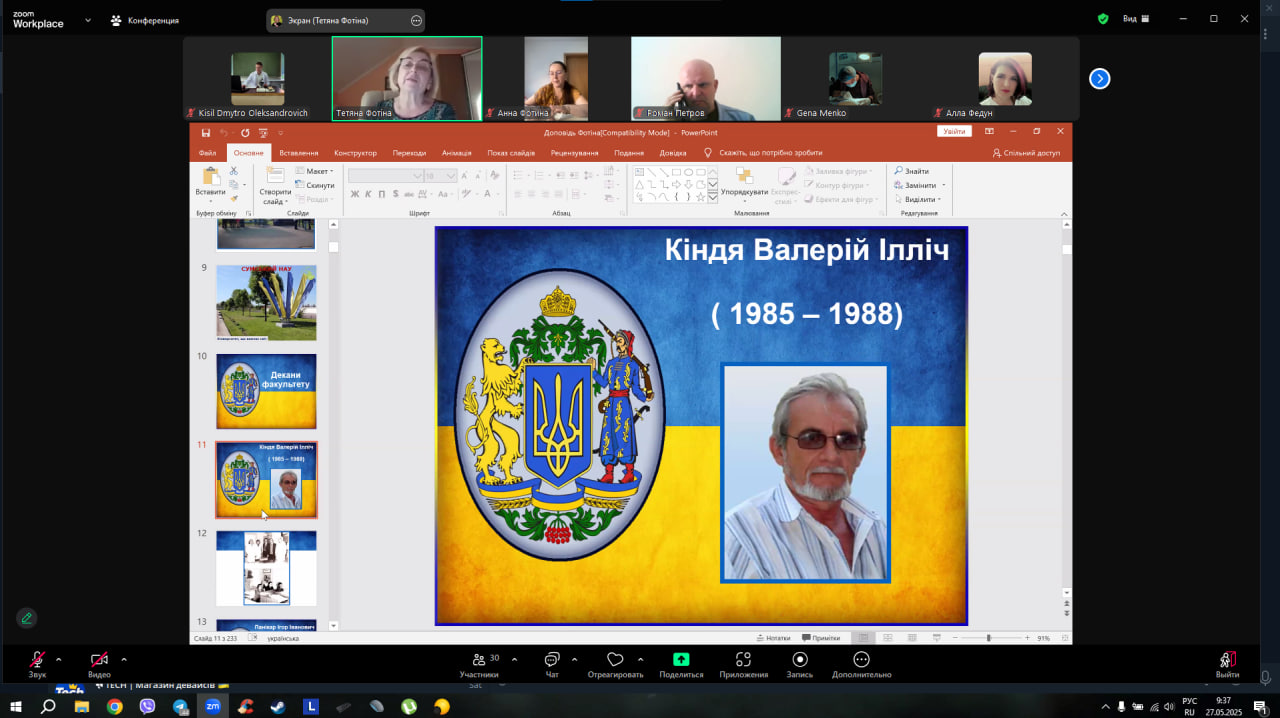Click the green Поделиться share screen icon
Viewport: 1280px width, 718px height.
coord(681,659)
